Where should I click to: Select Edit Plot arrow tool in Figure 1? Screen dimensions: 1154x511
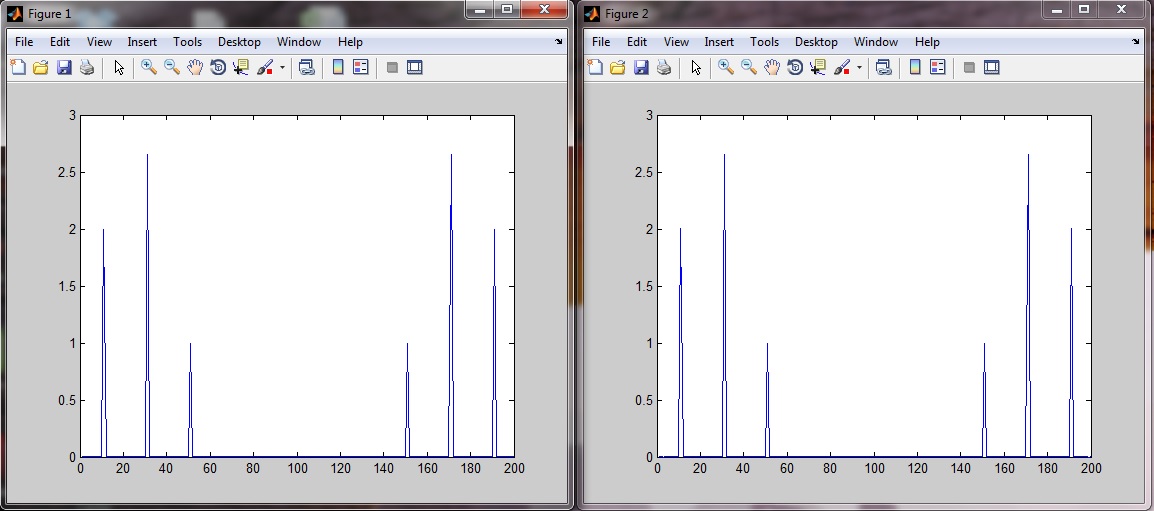pyautogui.click(x=119, y=68)
